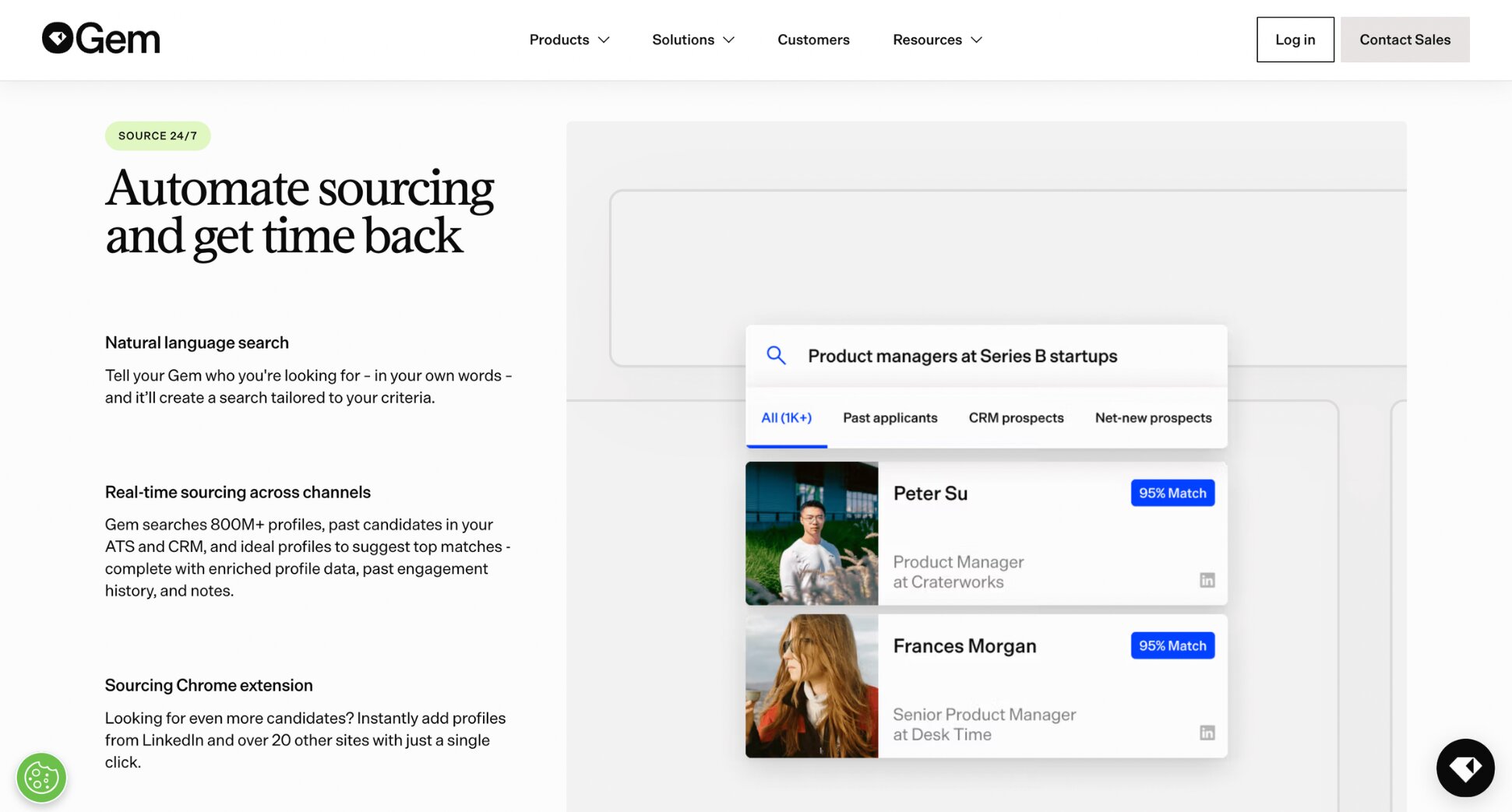This screenshot has height=812, width=1512.
Task: Select Real-time sourcing across channels heading
Action: tap(238, 492)
